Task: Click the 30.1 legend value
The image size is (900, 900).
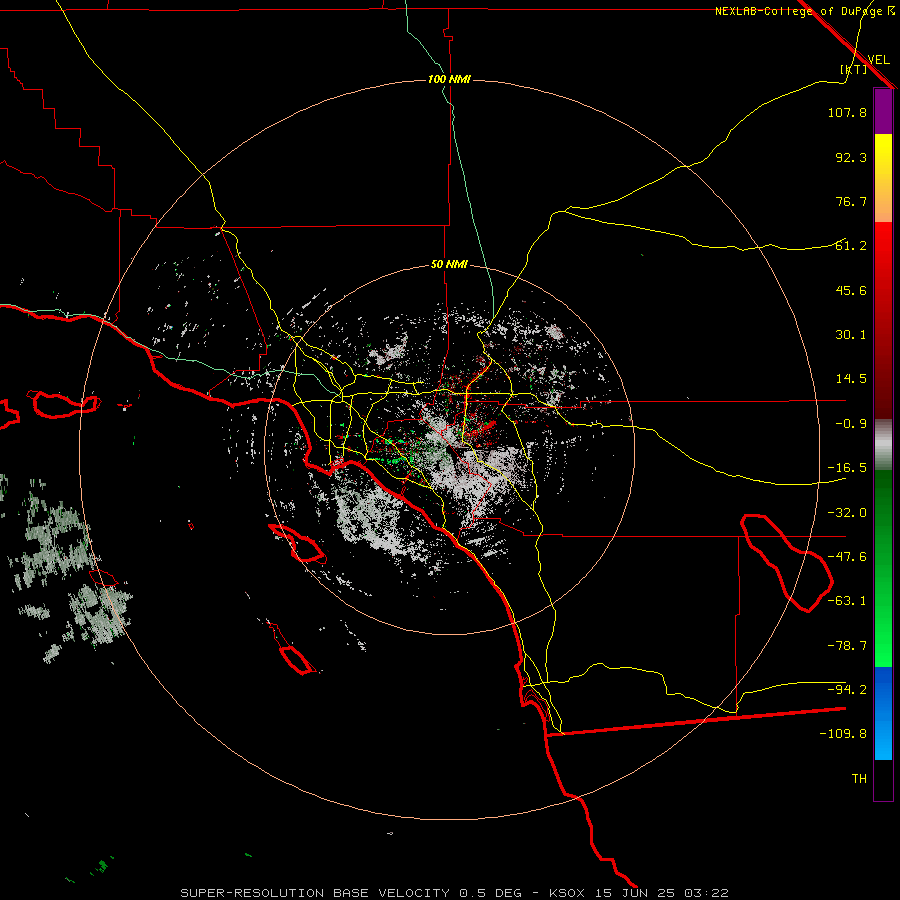Action: coord(851,335)
